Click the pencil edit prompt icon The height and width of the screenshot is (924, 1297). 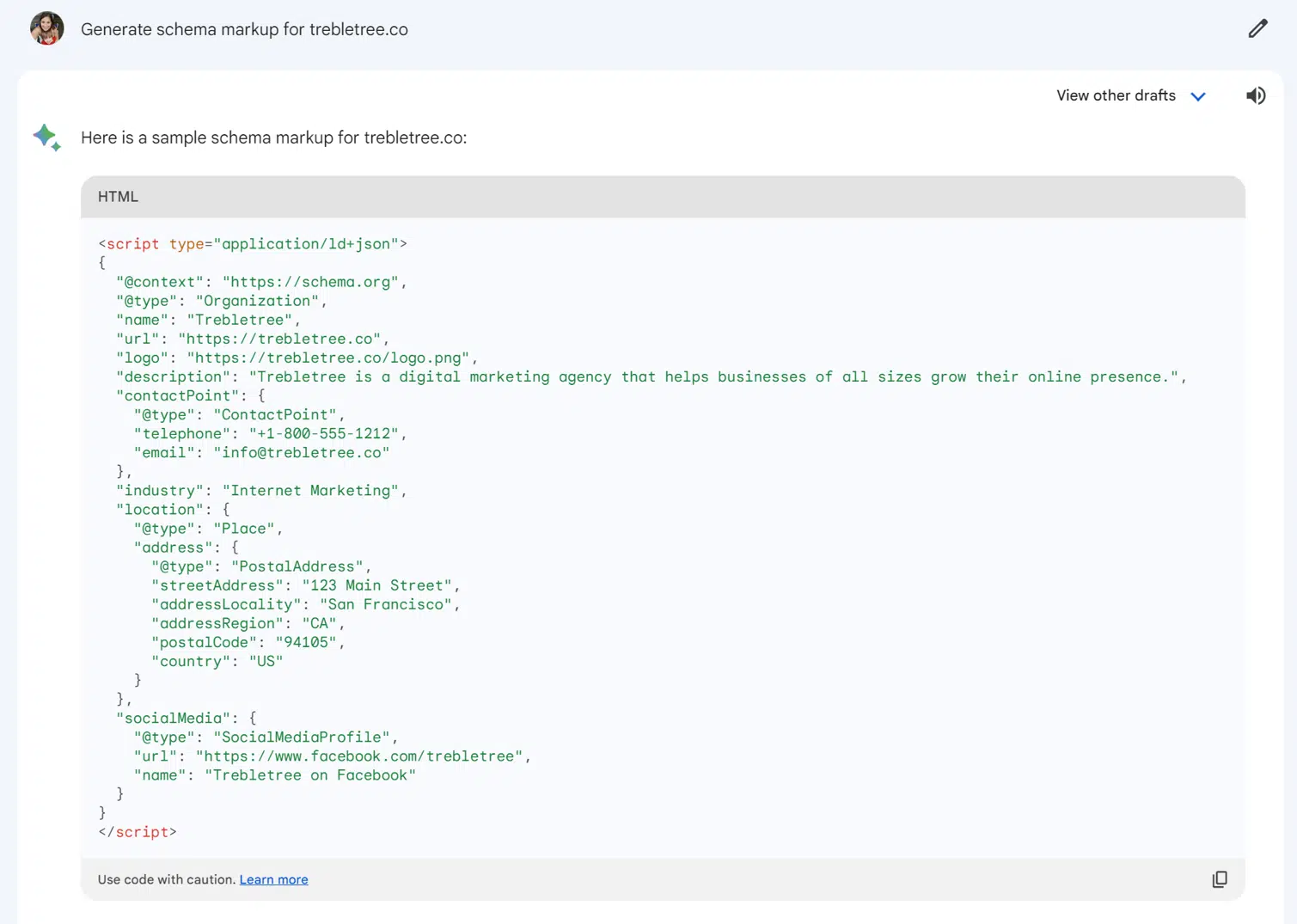[x=1257, y=29]
